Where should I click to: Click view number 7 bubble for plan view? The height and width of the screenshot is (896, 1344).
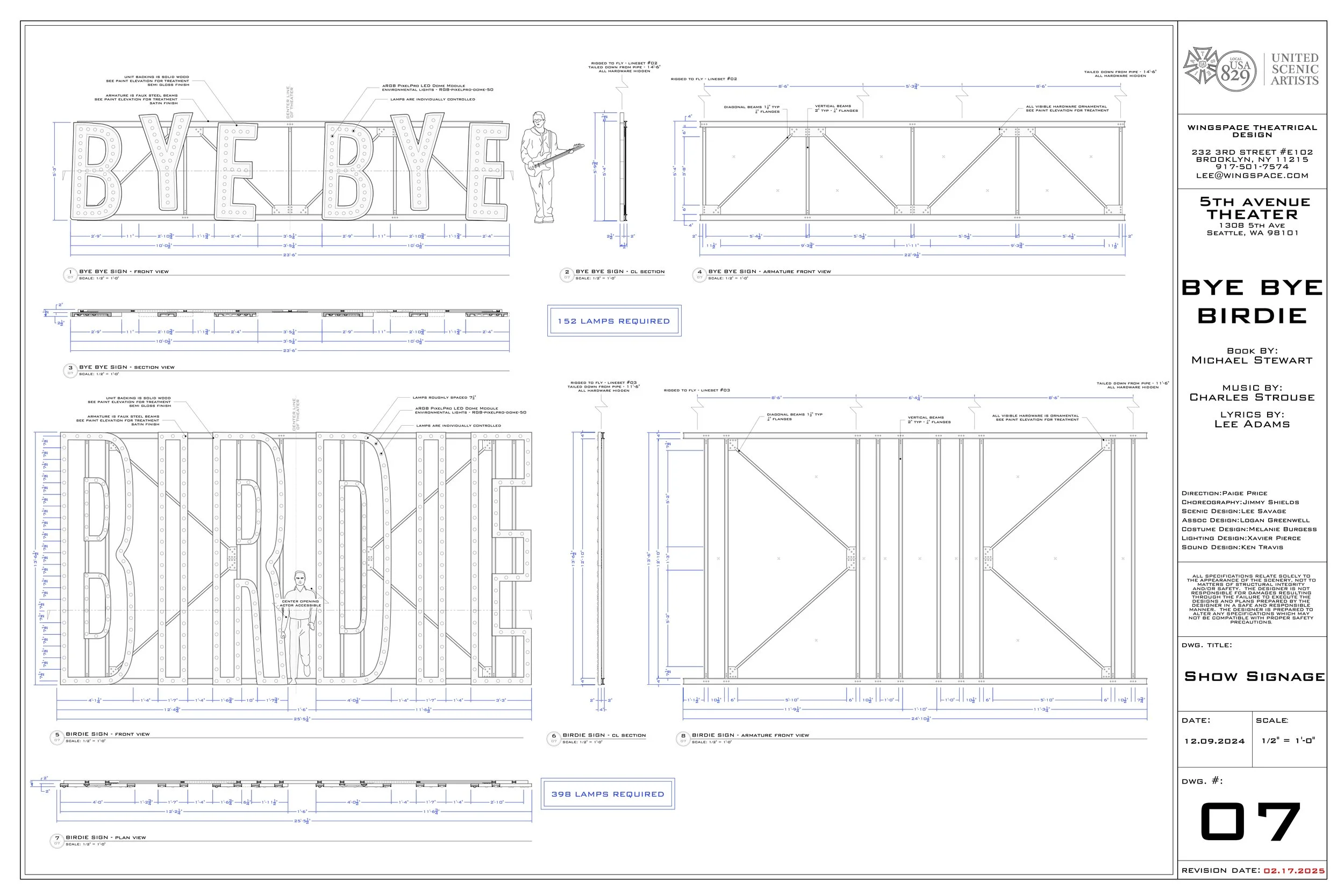pos(56,840)
